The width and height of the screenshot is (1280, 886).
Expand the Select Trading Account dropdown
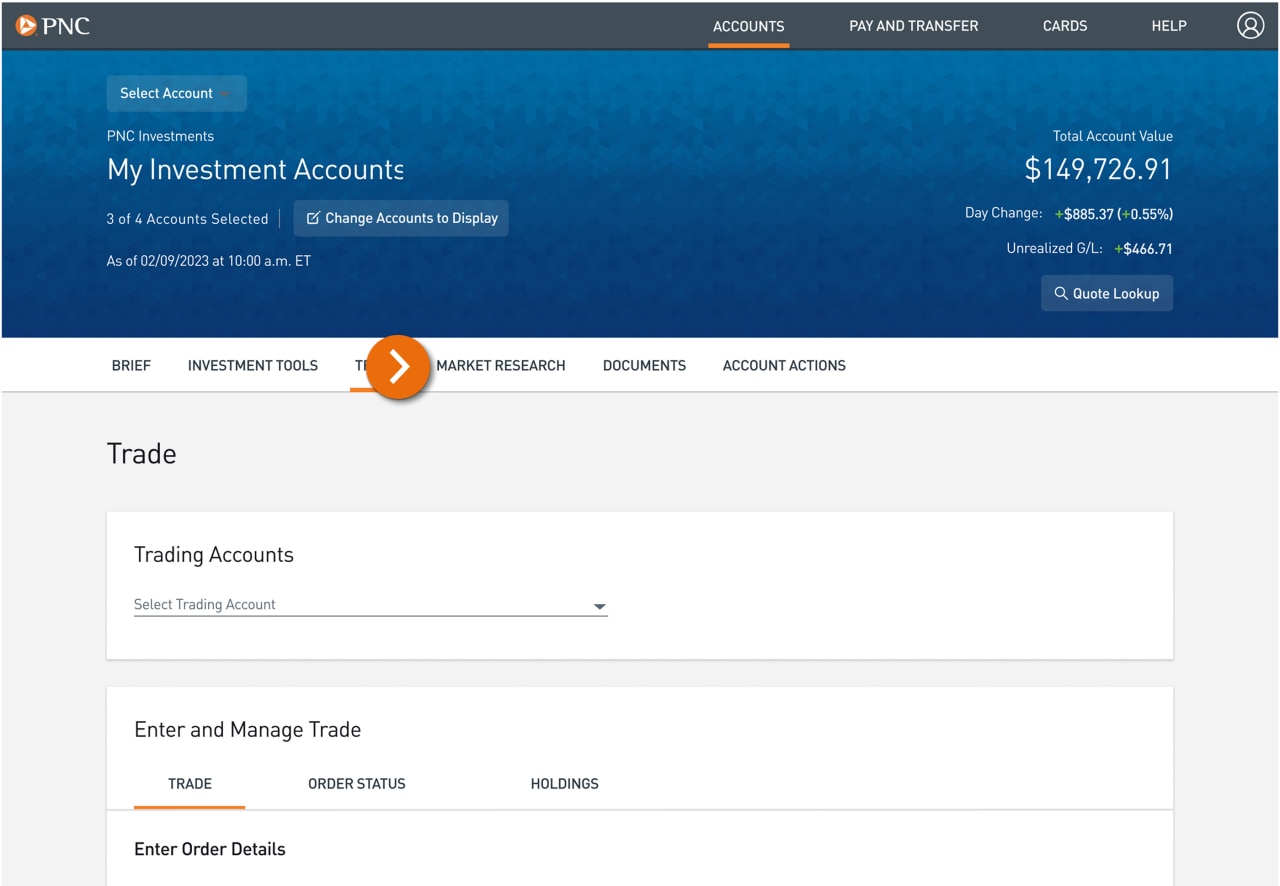coord(599,605)
